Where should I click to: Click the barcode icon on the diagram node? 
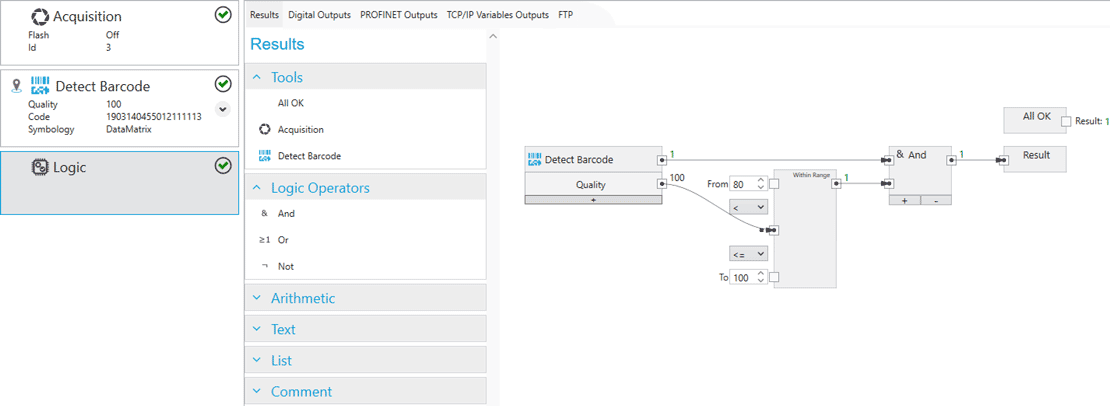[535, 159]
